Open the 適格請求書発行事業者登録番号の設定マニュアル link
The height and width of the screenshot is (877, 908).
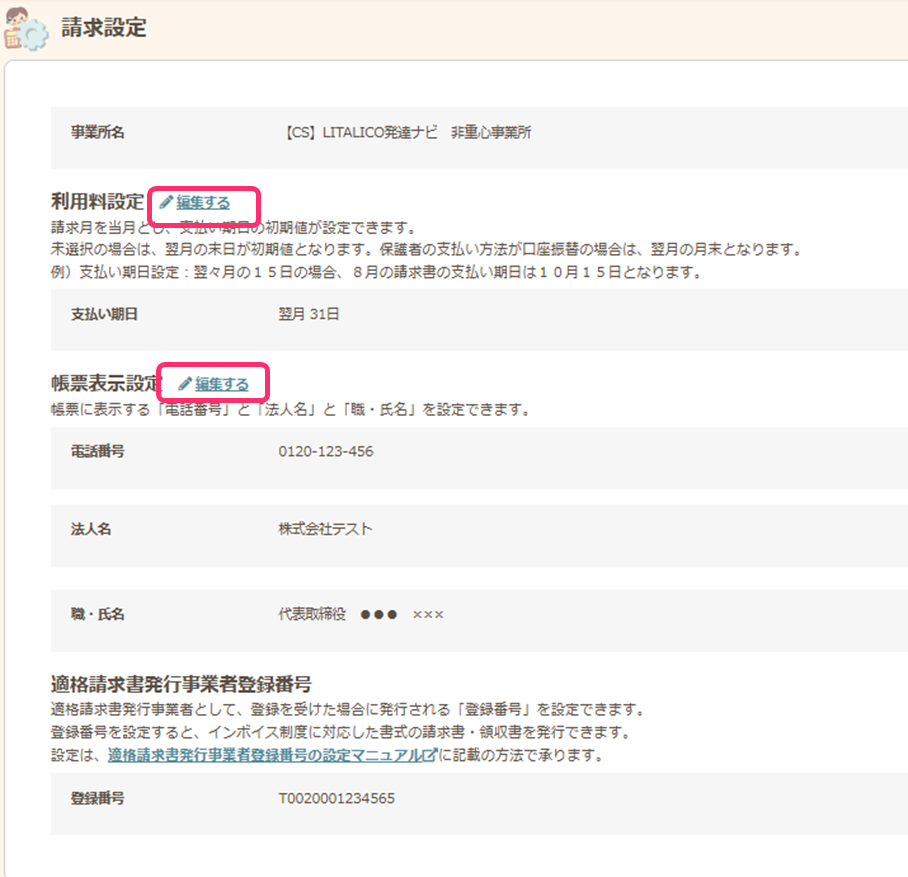pyautogui.click(x=265, y=756)
